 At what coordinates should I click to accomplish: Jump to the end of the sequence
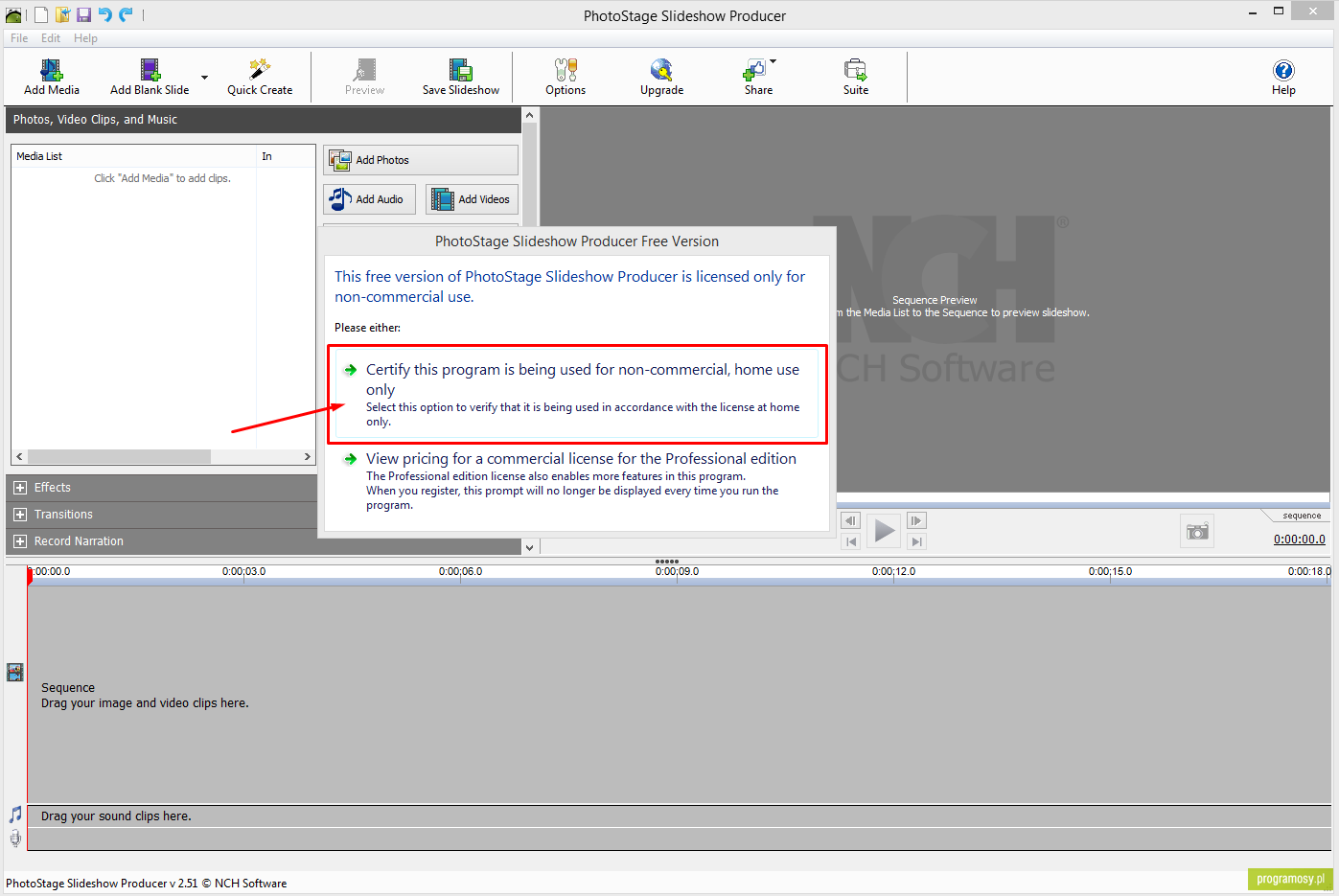tap(916, 542)
